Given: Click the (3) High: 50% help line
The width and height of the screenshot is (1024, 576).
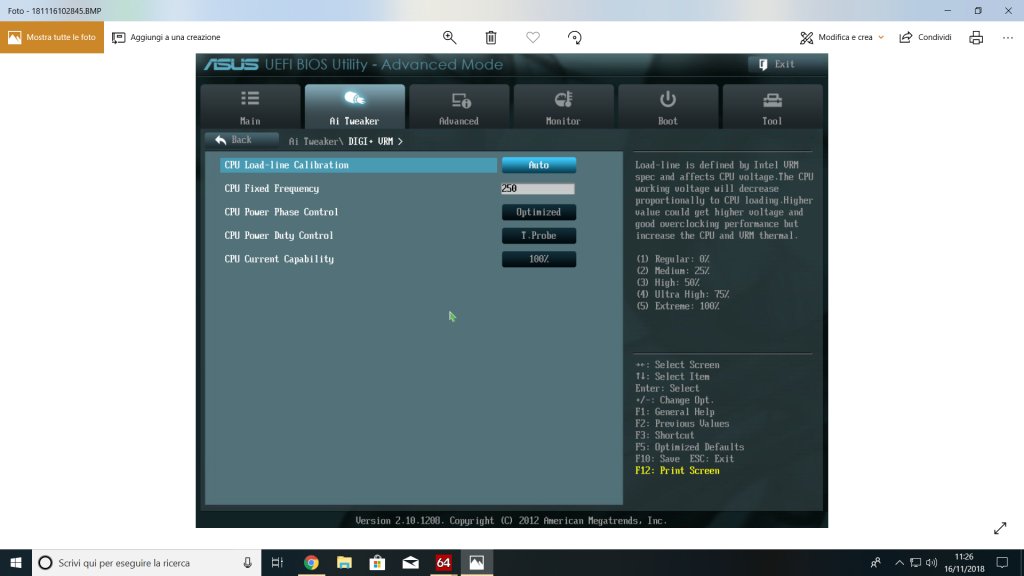Looking at the screenshot, I should pos(668,283).
